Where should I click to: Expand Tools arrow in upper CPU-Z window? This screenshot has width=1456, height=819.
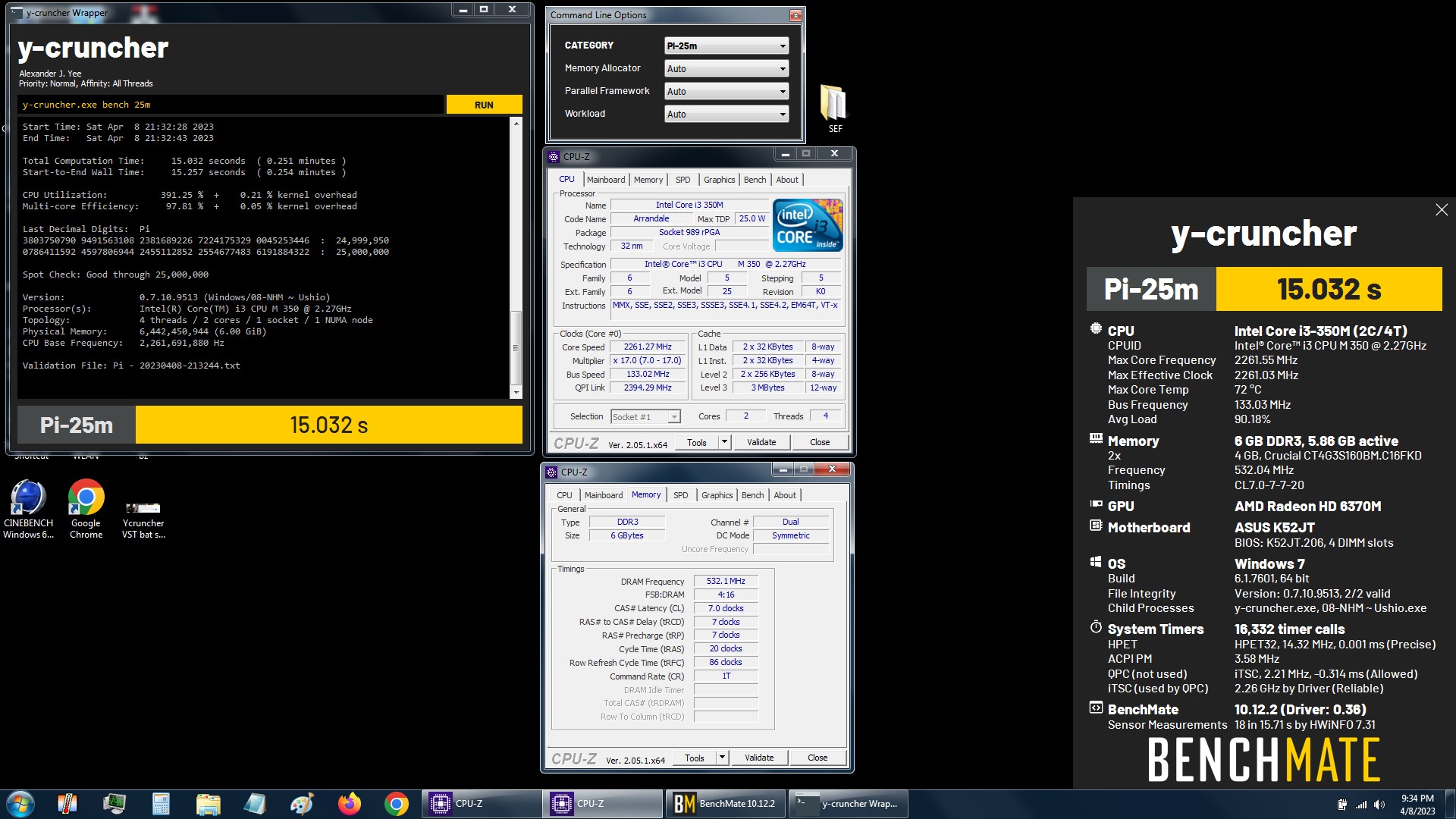(724, 443)
